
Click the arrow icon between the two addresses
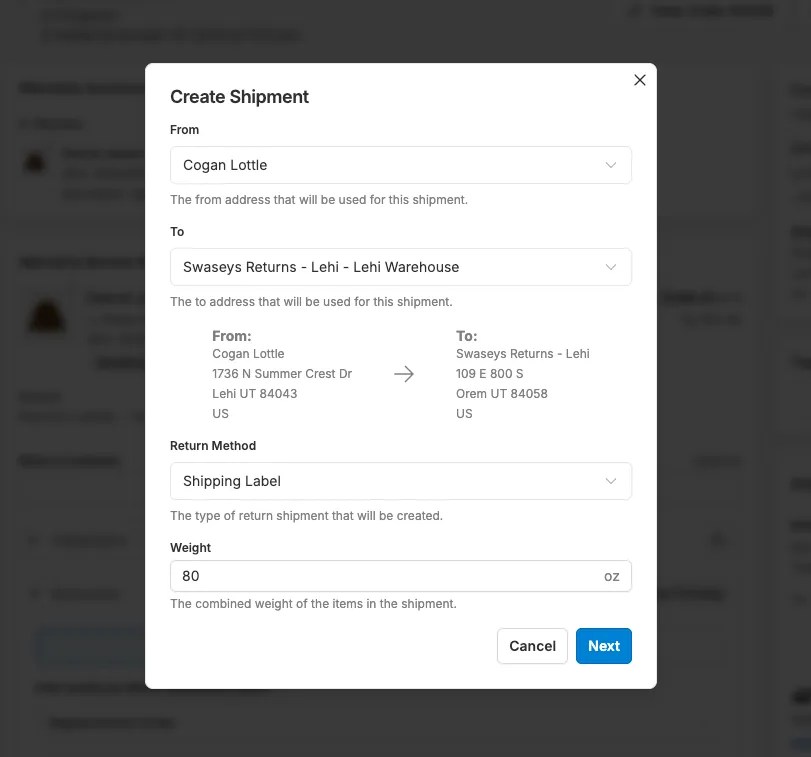[404, 374]
